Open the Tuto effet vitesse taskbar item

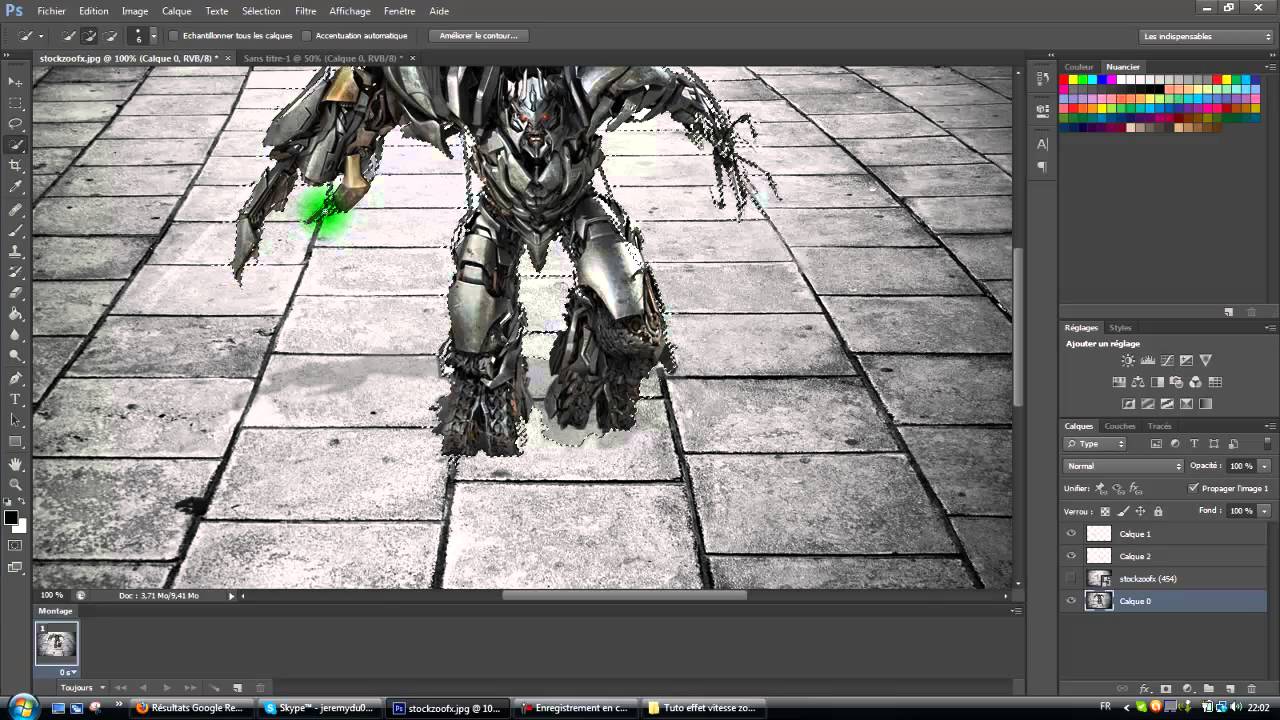(x=705, y=708)
